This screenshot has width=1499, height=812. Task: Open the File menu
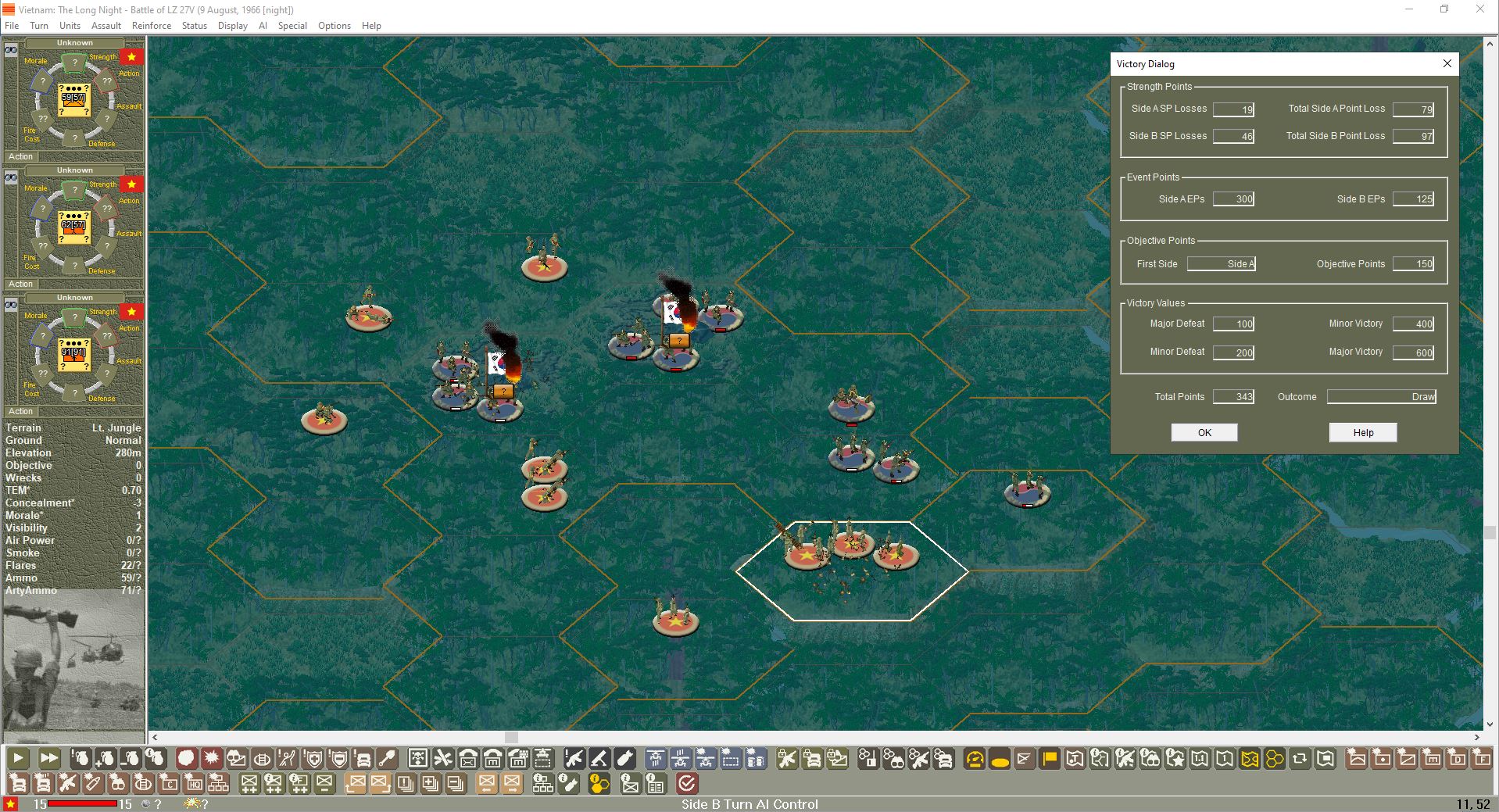coord(12,26)
